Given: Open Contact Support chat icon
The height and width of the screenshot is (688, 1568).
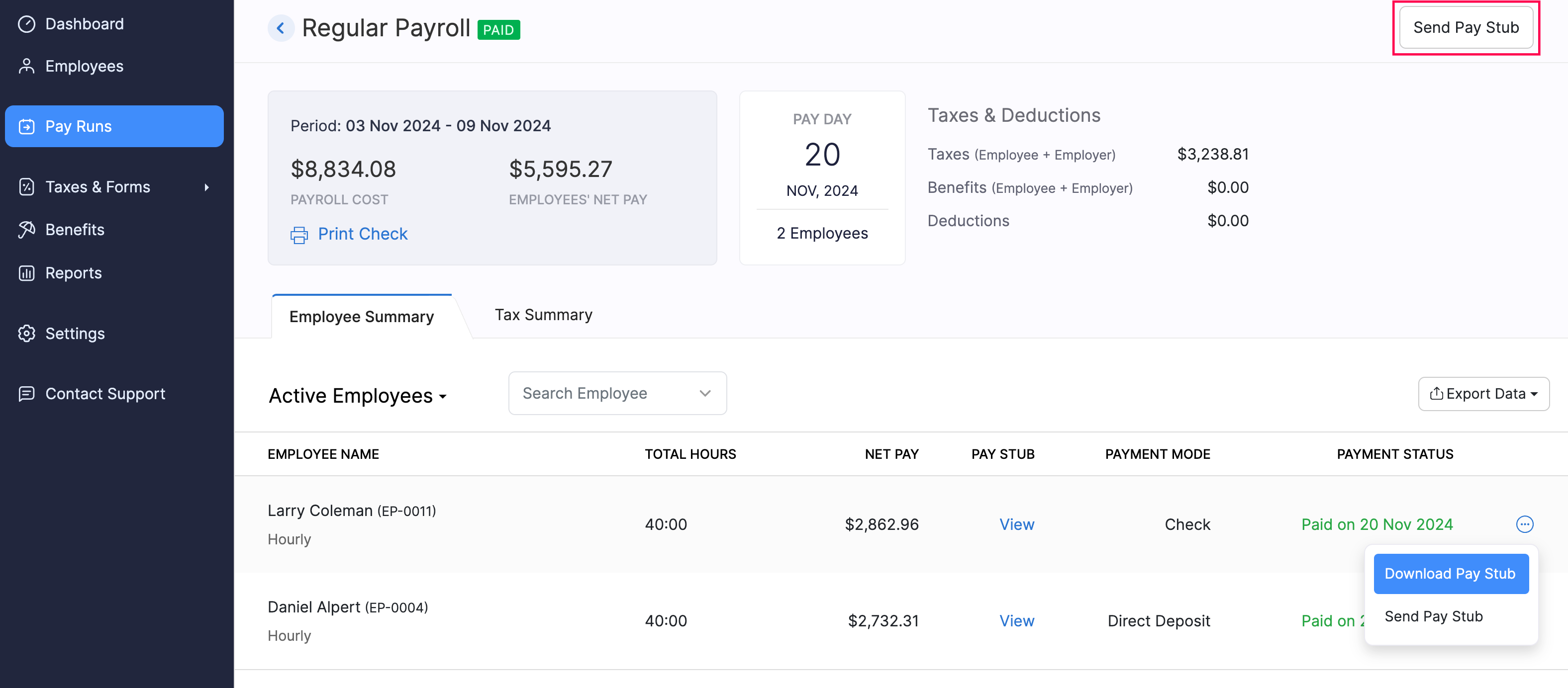Looking at the screenshot, I should pyautogui.click(x=27, y=394).
